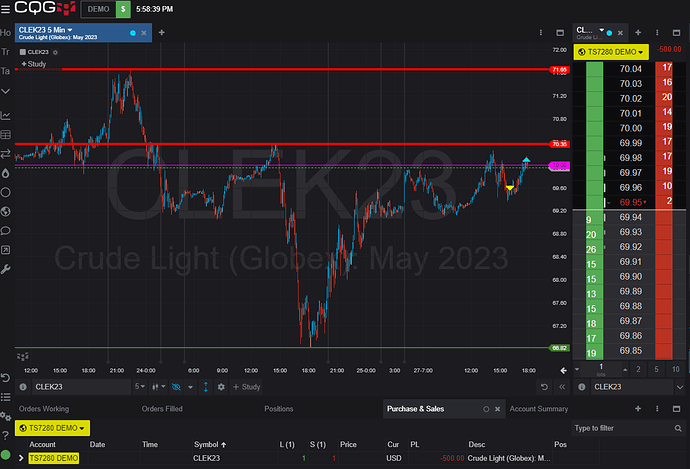Open the chat bubble icon in sidebar
Viewport: 690px width, 469px height.
point(6,231)
